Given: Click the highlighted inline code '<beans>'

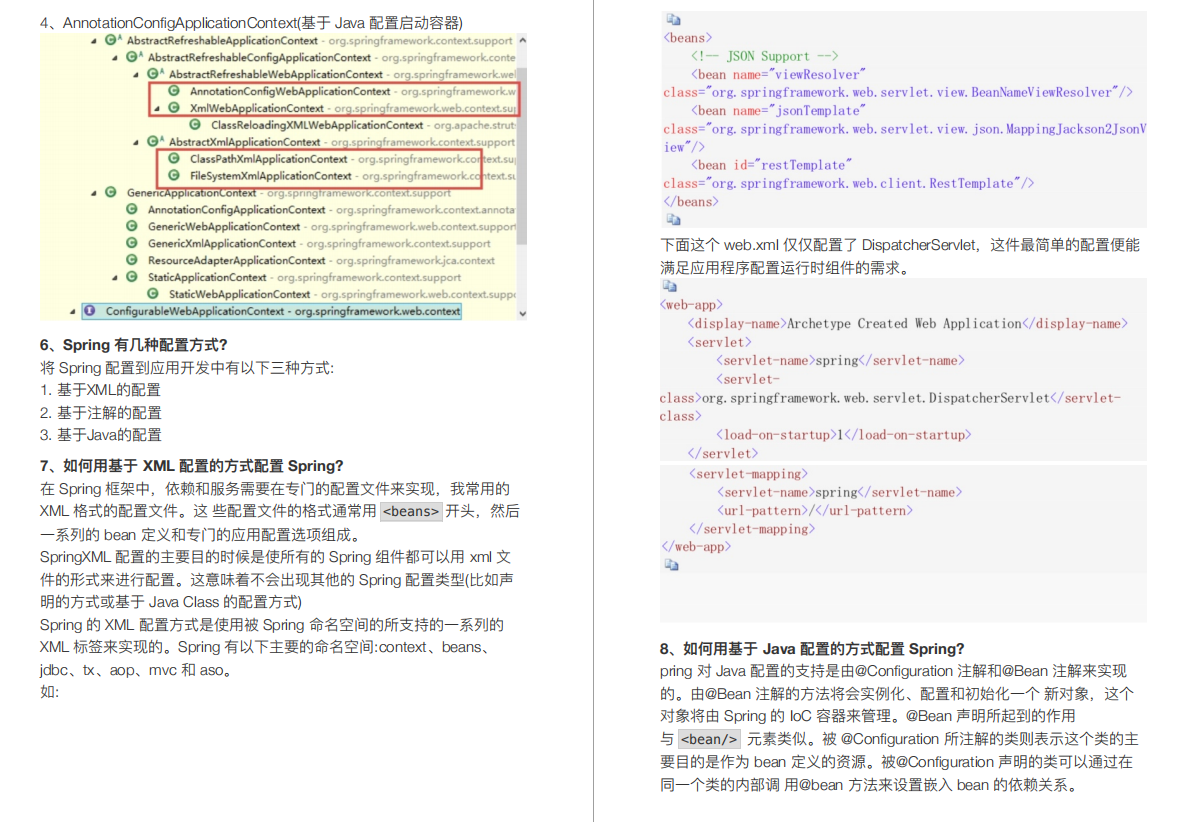Looking at the screenshot, I should pos(411,511).
